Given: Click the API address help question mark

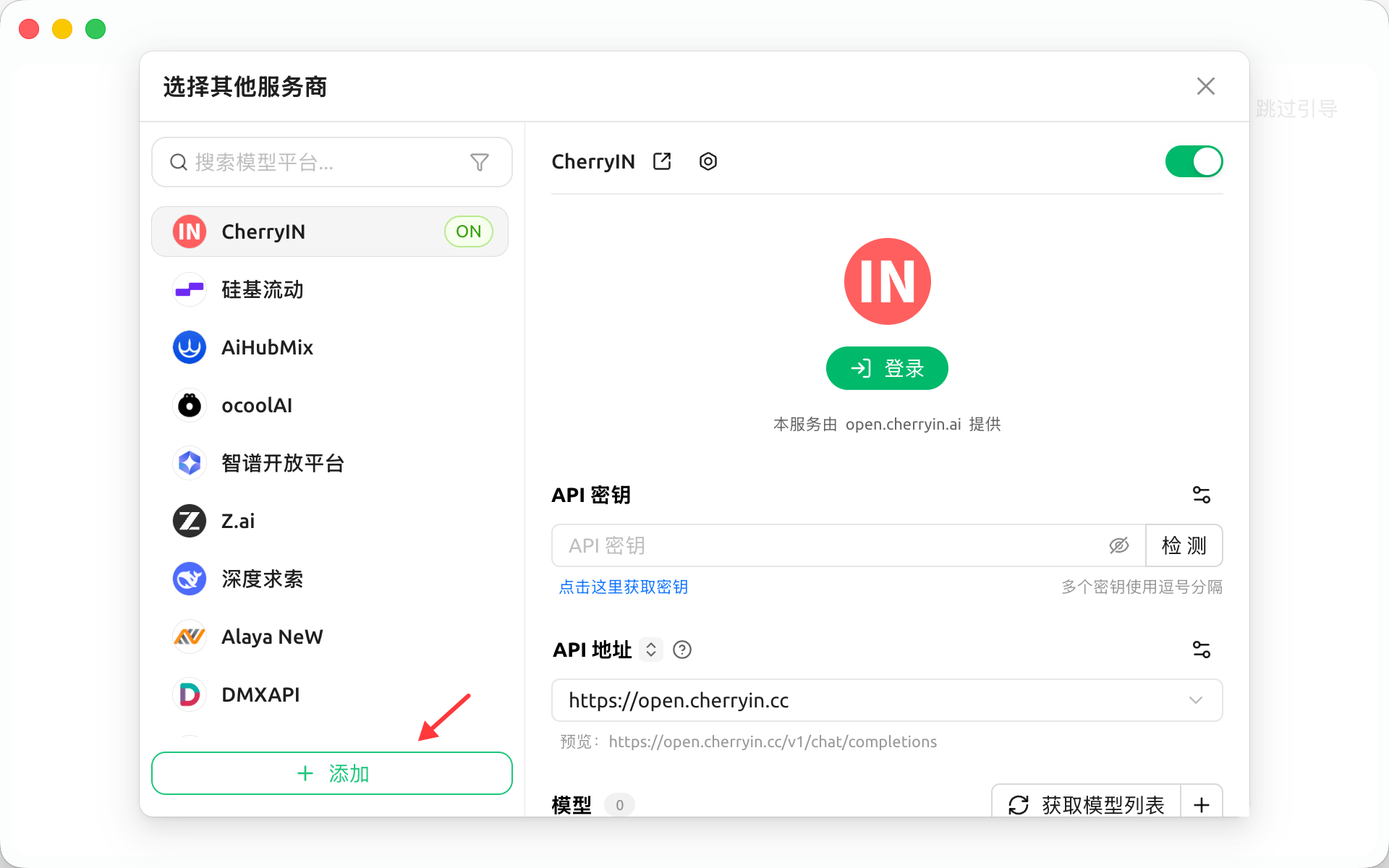Looking at the screenshot, I should [x=682, y=650].
